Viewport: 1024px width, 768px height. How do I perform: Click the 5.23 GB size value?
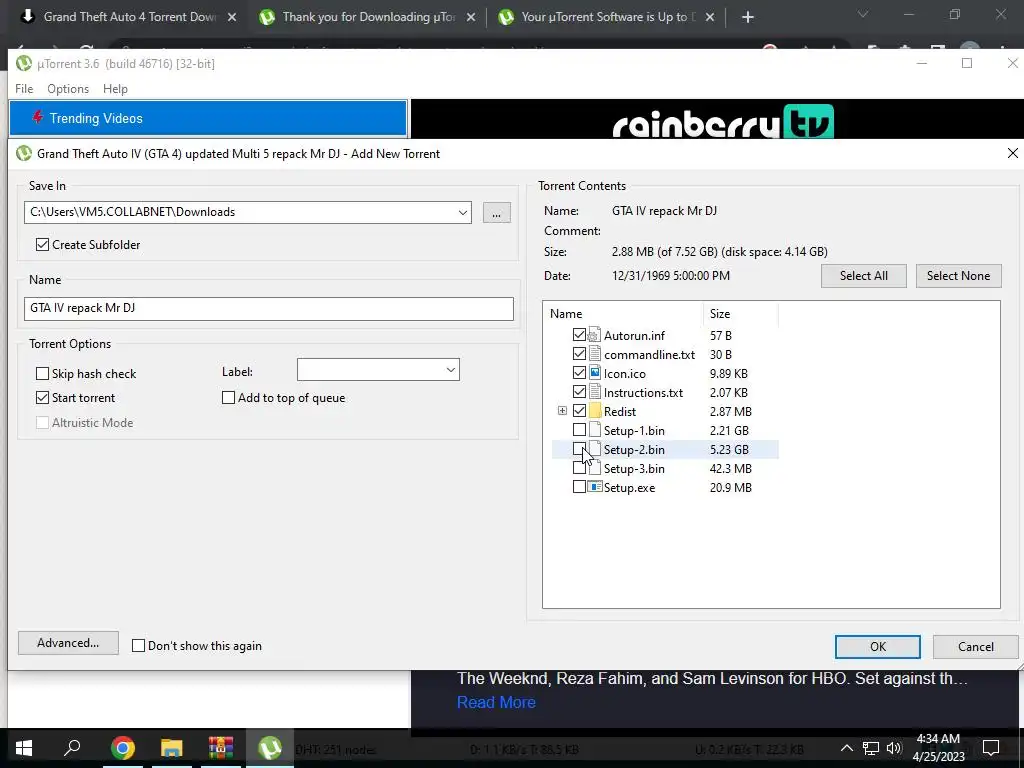[729, 449]
